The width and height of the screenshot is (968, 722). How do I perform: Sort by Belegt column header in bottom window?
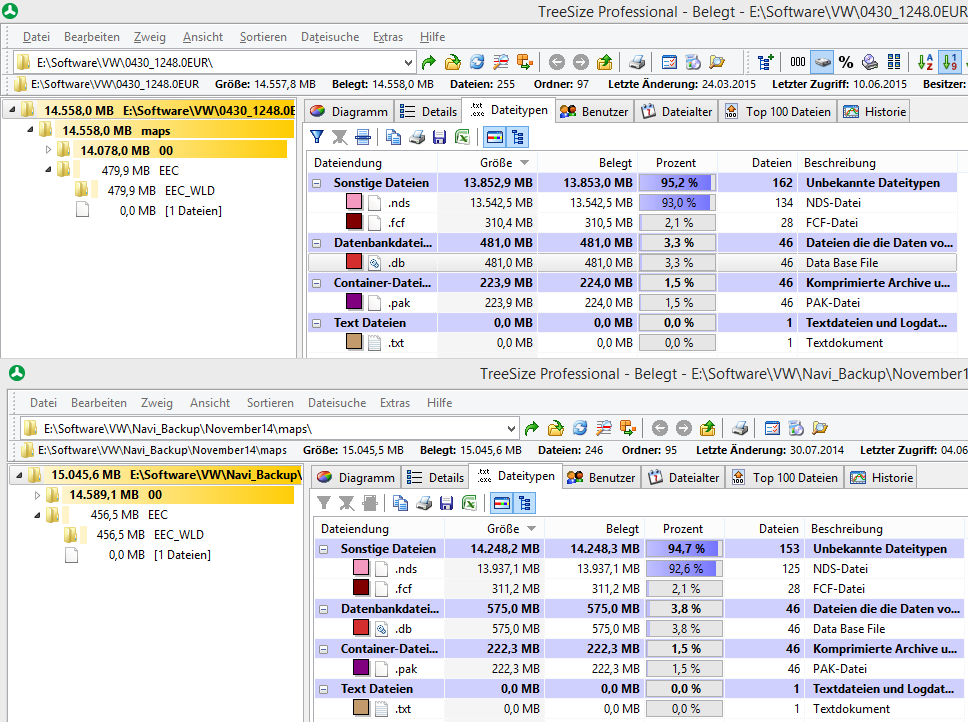594,529
